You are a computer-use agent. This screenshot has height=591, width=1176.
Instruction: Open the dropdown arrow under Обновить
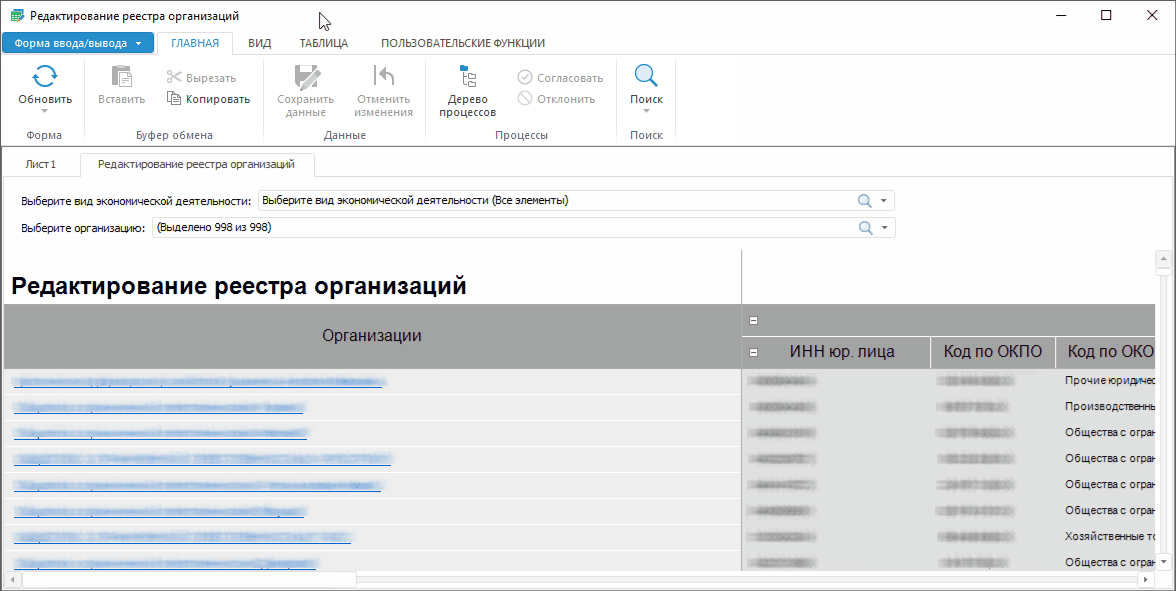(45, 111)
